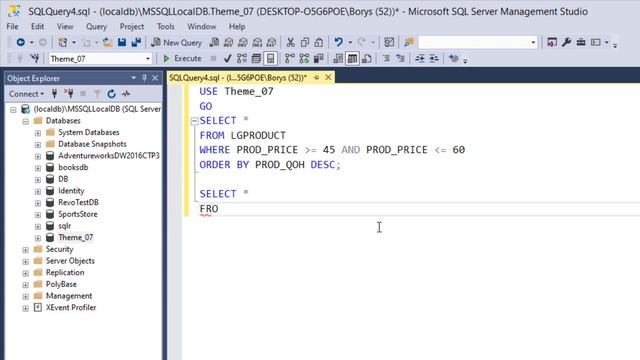Click the Execute button

(182, 59)
